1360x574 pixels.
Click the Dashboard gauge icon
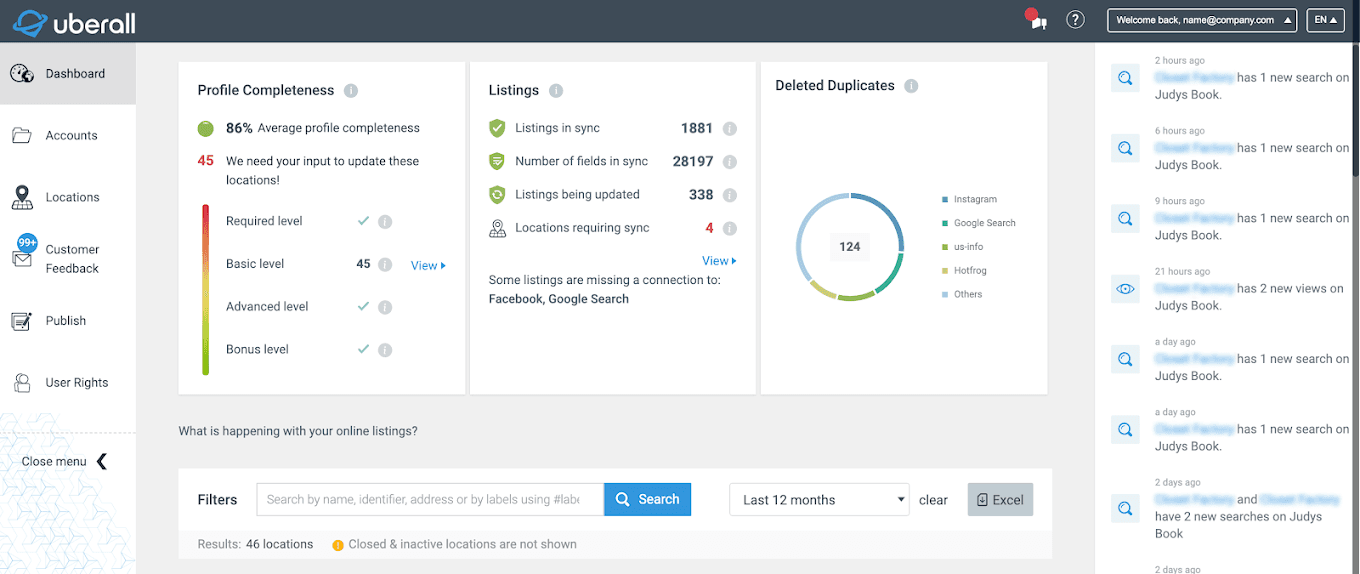click(22, 73)
